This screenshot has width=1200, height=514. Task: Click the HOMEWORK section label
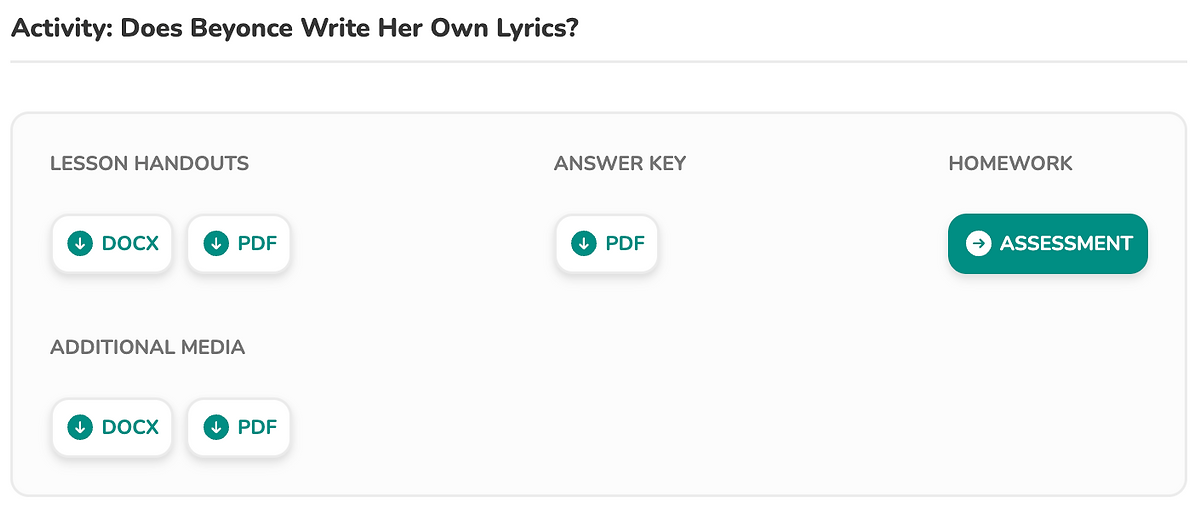[1010, 163]
